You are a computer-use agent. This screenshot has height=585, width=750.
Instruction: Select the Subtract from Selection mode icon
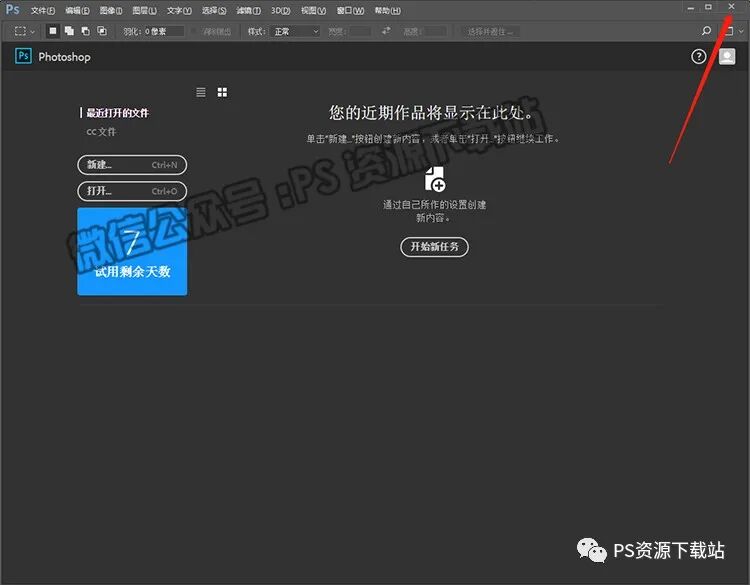(86, 31)
